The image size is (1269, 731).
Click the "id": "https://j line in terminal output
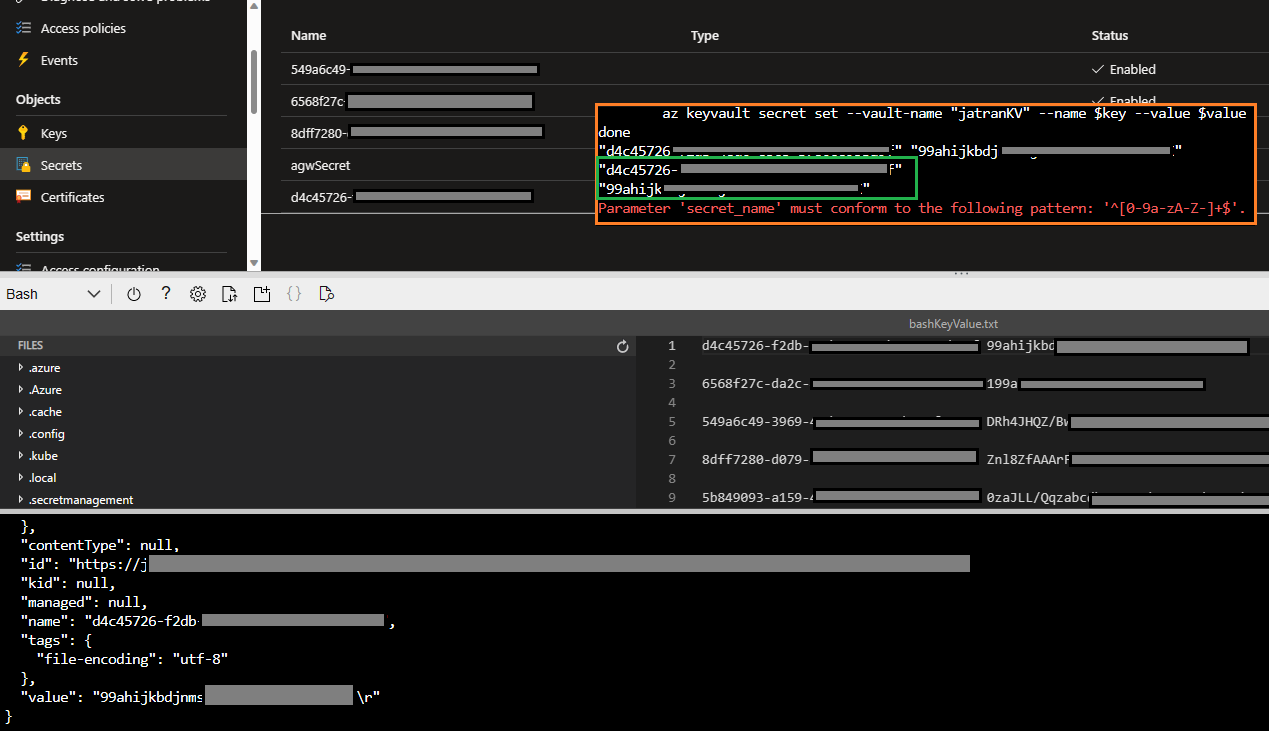pos(495,564)
